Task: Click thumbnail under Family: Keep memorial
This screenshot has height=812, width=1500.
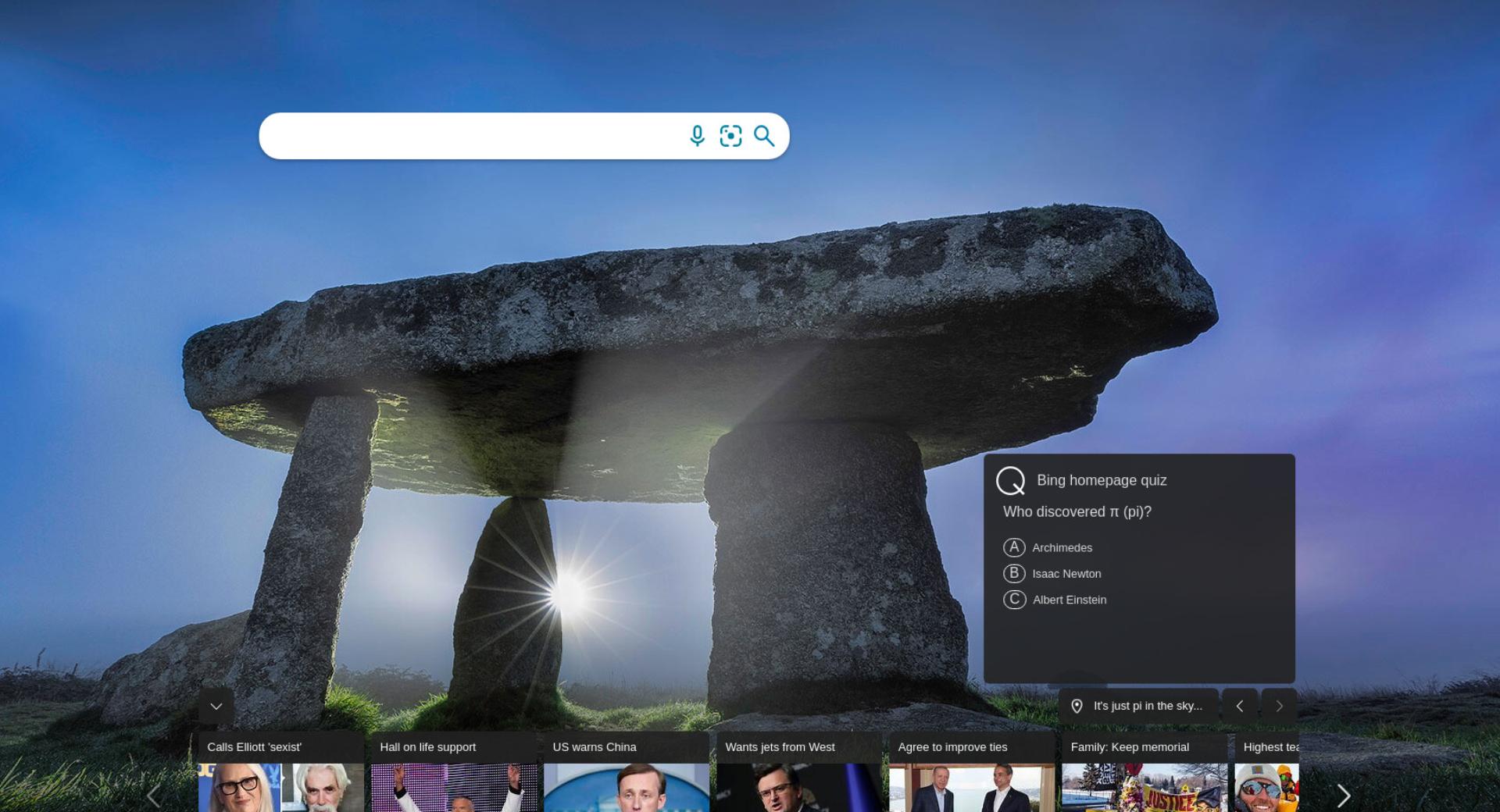Action: pos(1145,788)
